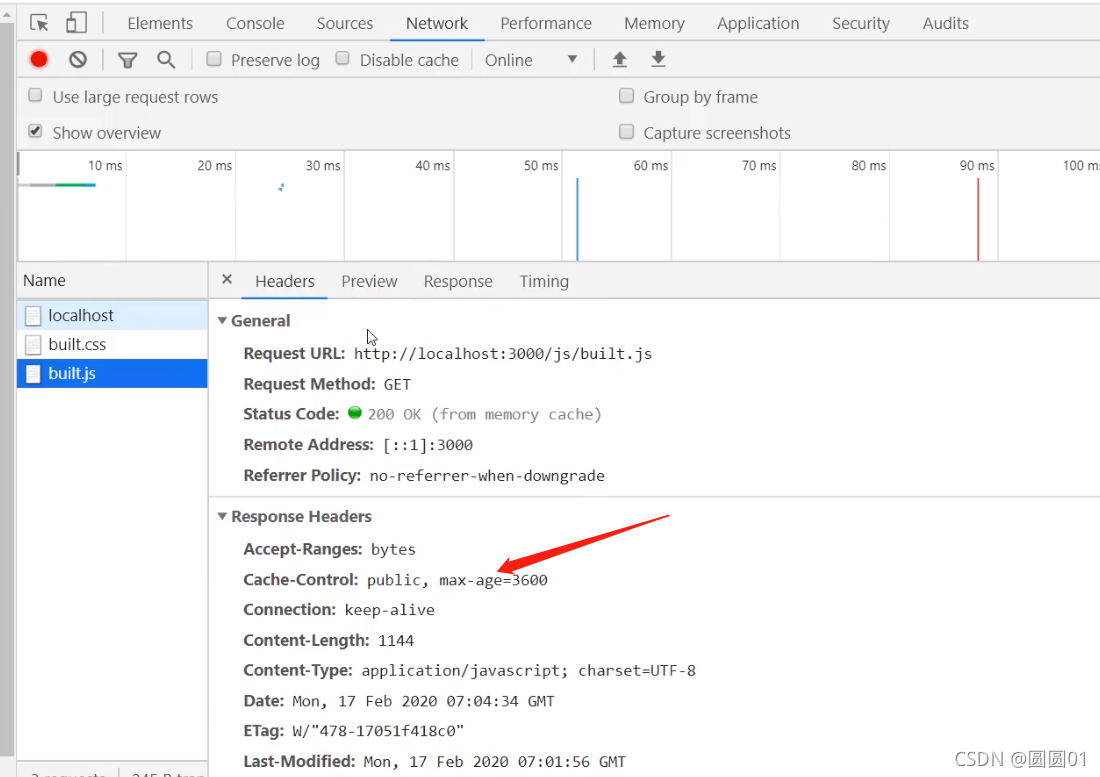This screenshot has width=1100, height=777.
Task: Click the Request URL value
Action: click(x=503, y=353)
